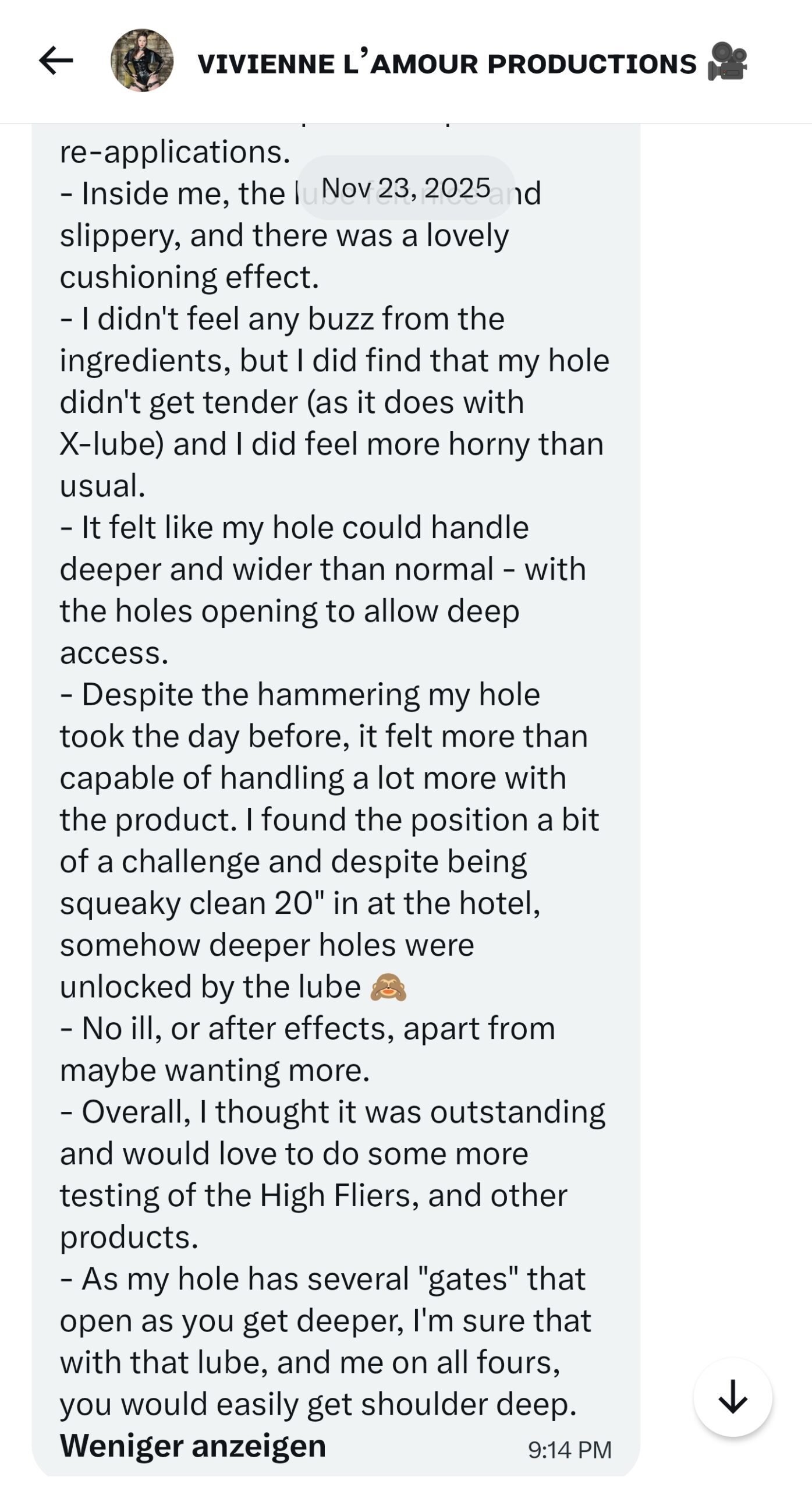Click the "usual." text line
Viewport: 812px width, 1491px height.
pyautogui.click(x=102, y=486)
